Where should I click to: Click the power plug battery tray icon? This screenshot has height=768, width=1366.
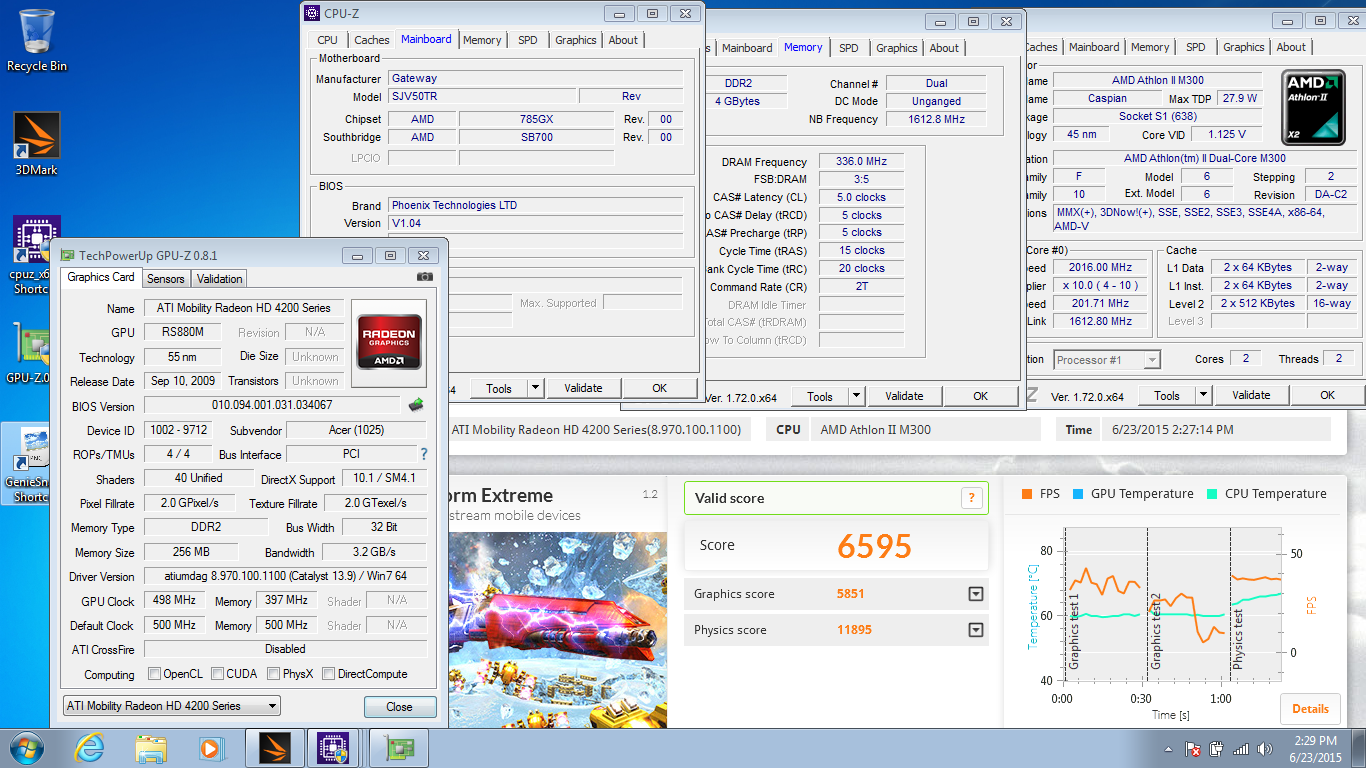click(1217, 749)
